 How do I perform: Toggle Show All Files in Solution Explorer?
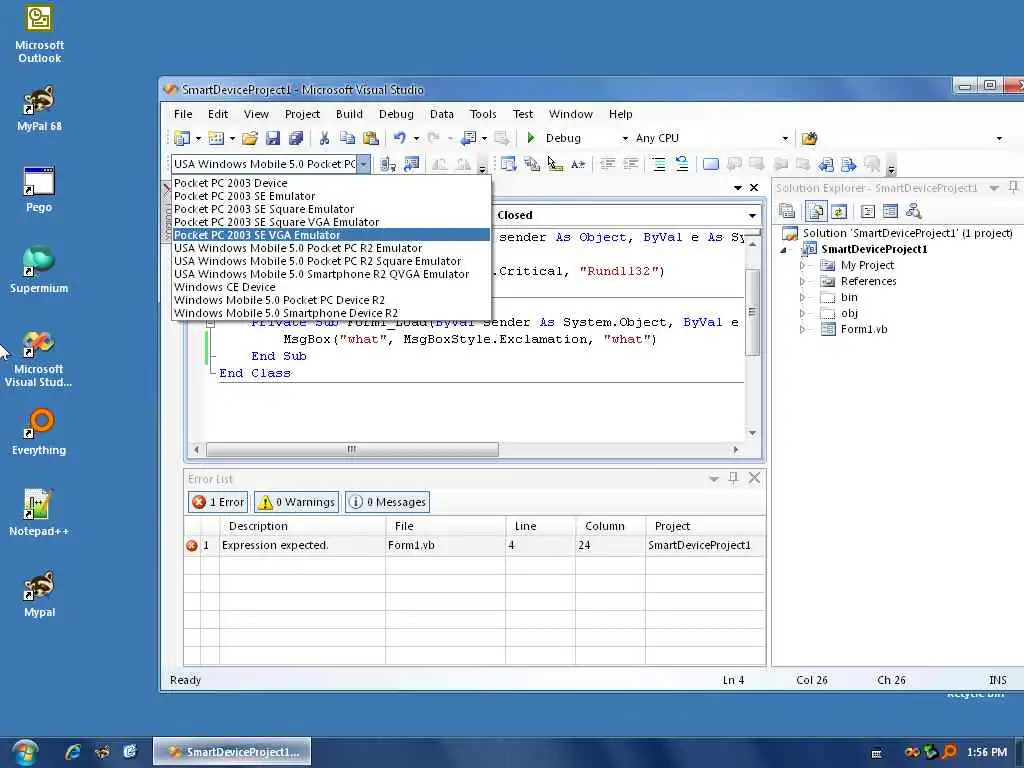[x=816, y=211]
